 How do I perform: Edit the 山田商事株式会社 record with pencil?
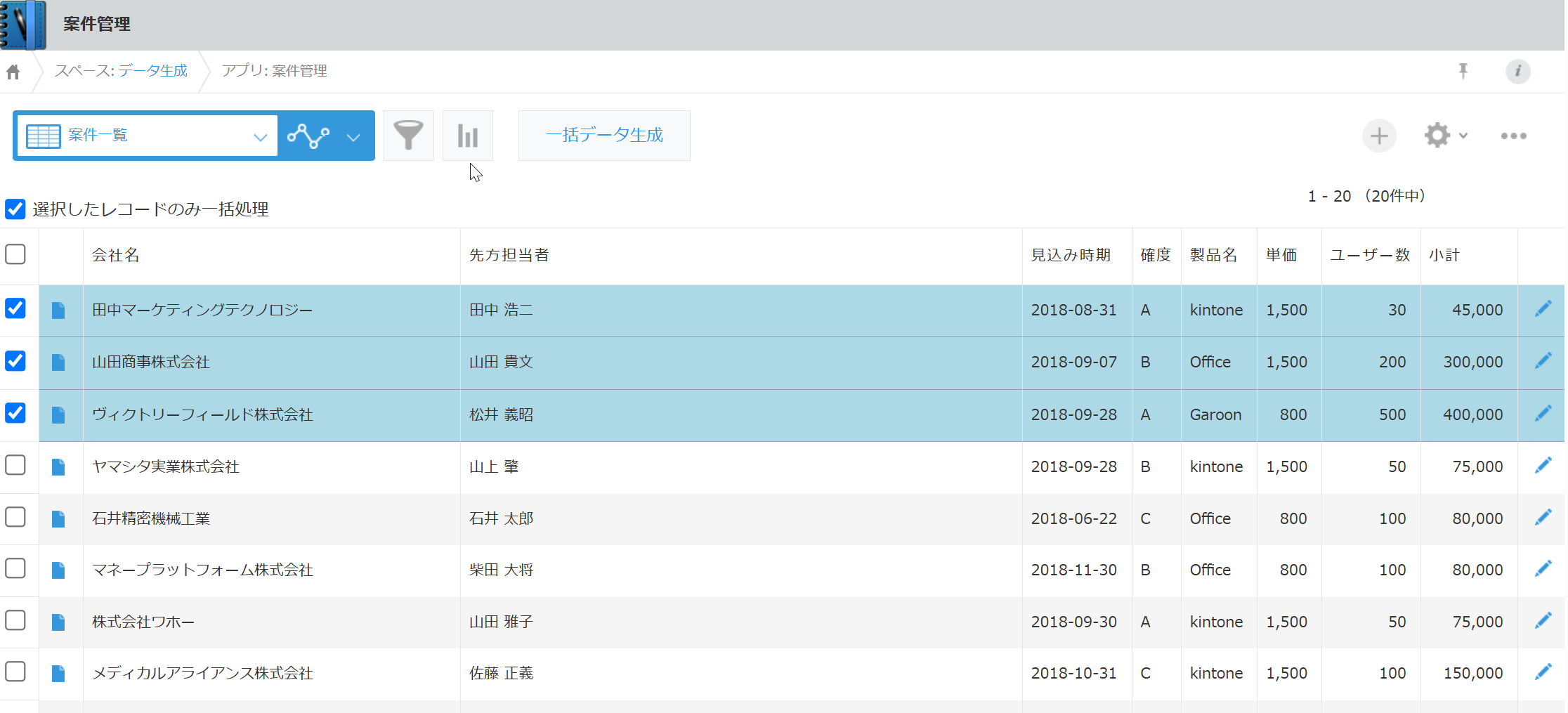1543,362
